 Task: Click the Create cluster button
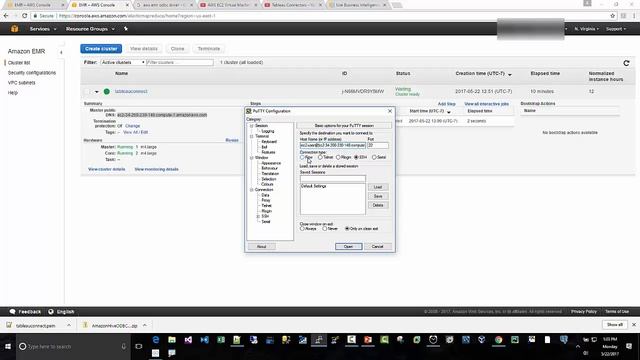coord(101,49)
